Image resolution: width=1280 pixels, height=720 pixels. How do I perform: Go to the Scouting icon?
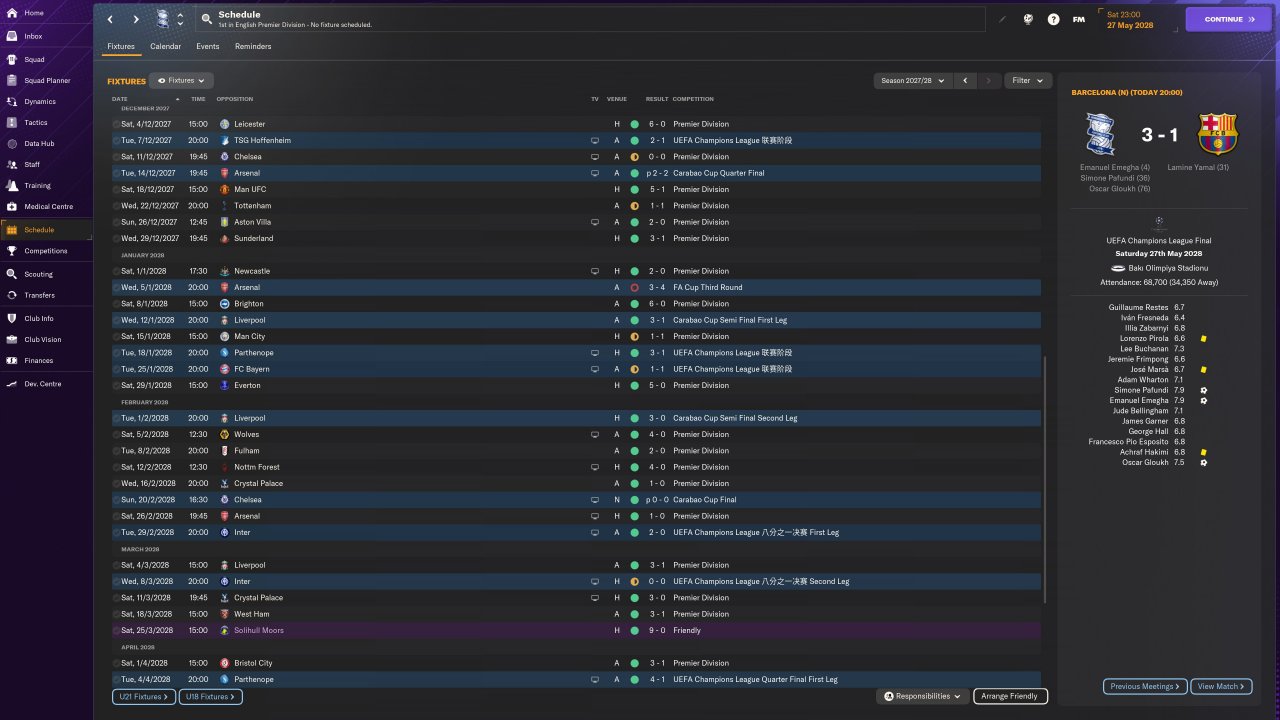tap(12, 274)
